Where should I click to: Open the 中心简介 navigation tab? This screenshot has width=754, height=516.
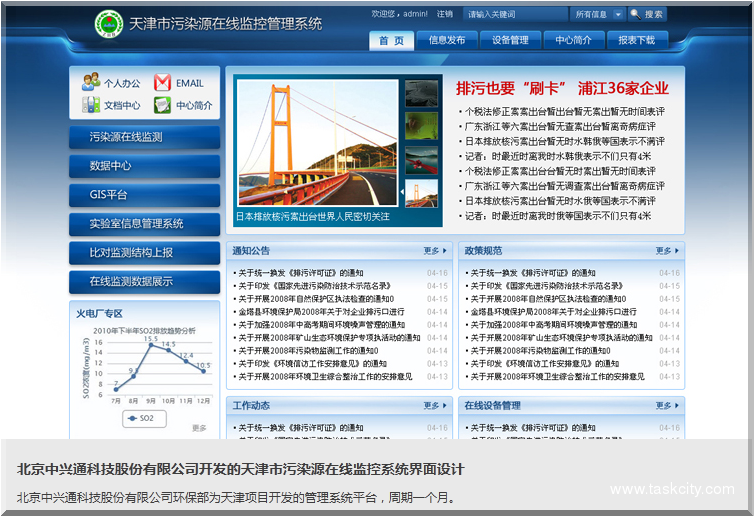pyautogui.click(x=574, y=40)
